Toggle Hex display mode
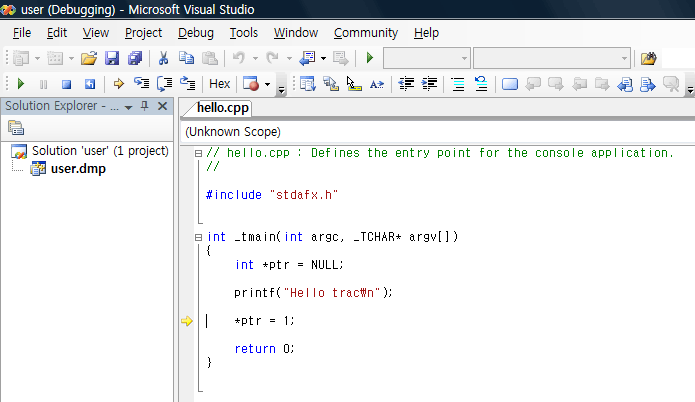The image size is (695, 402). coord(219,84)
